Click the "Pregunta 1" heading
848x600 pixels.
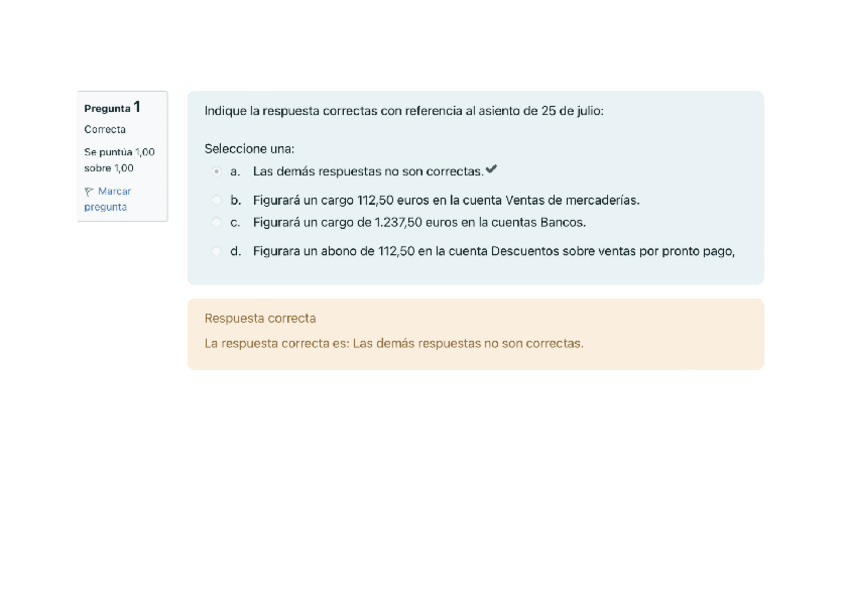pyautogui.click(x=112, y=108)
